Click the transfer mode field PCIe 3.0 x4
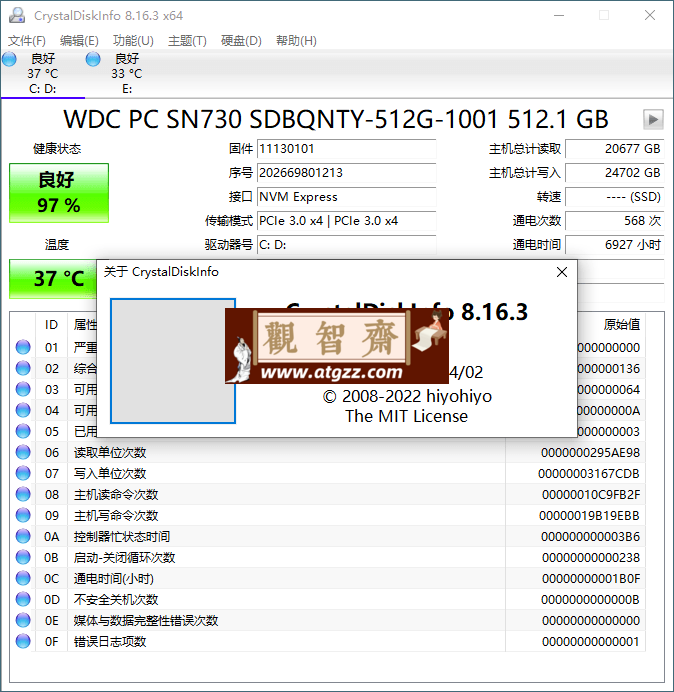 point(346,221)
